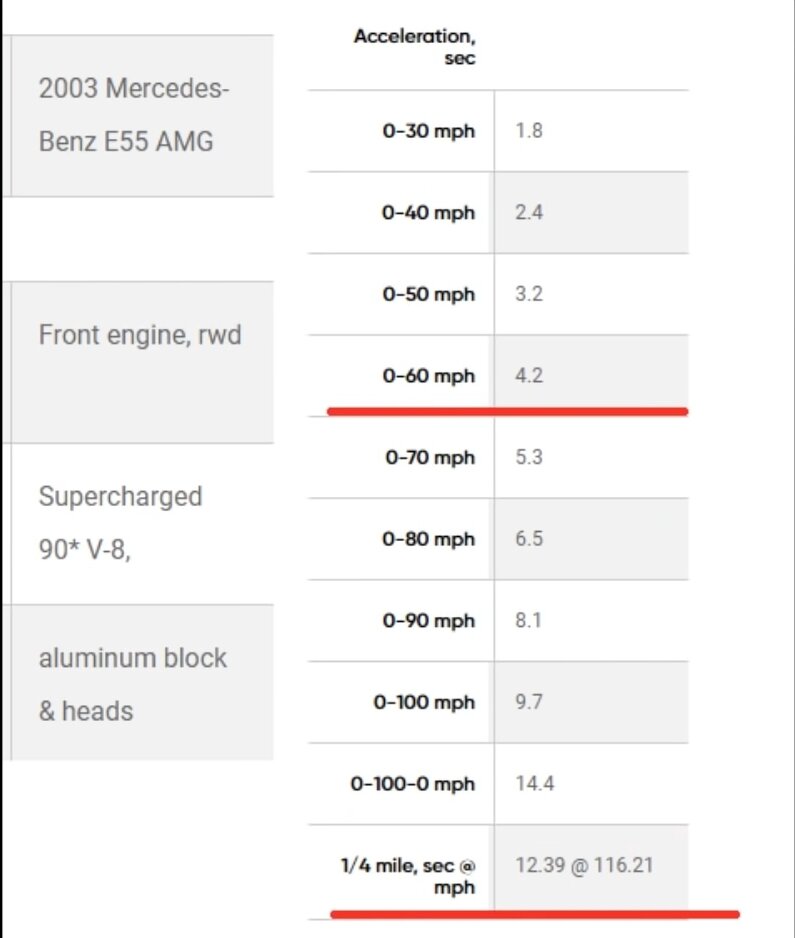
Task: Click the 0–100–0 mph row label
Action: pyautogui.click(x=412, y=784)
